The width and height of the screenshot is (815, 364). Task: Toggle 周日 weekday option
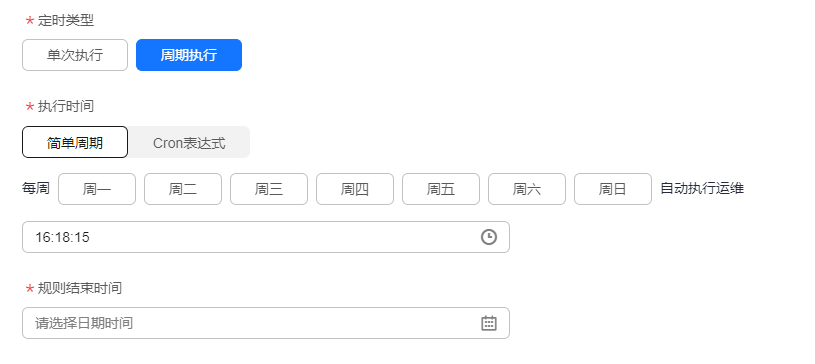613,189
